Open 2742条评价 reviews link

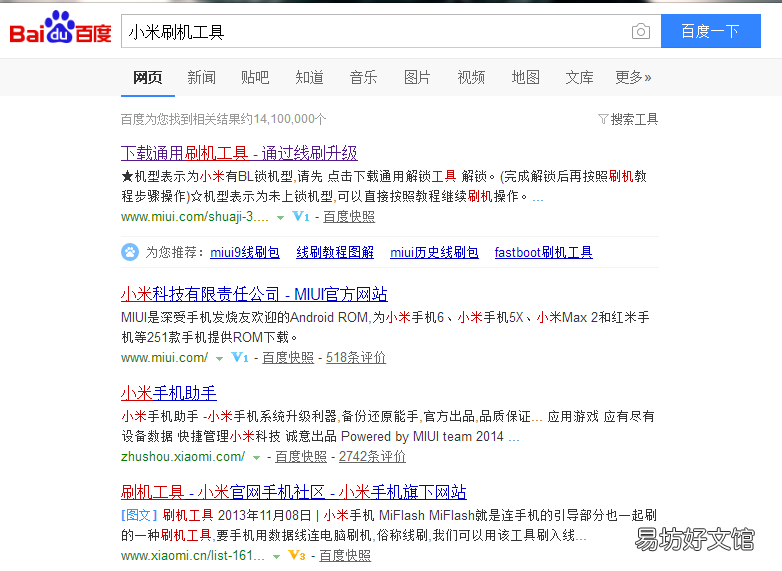pos(373,457)
